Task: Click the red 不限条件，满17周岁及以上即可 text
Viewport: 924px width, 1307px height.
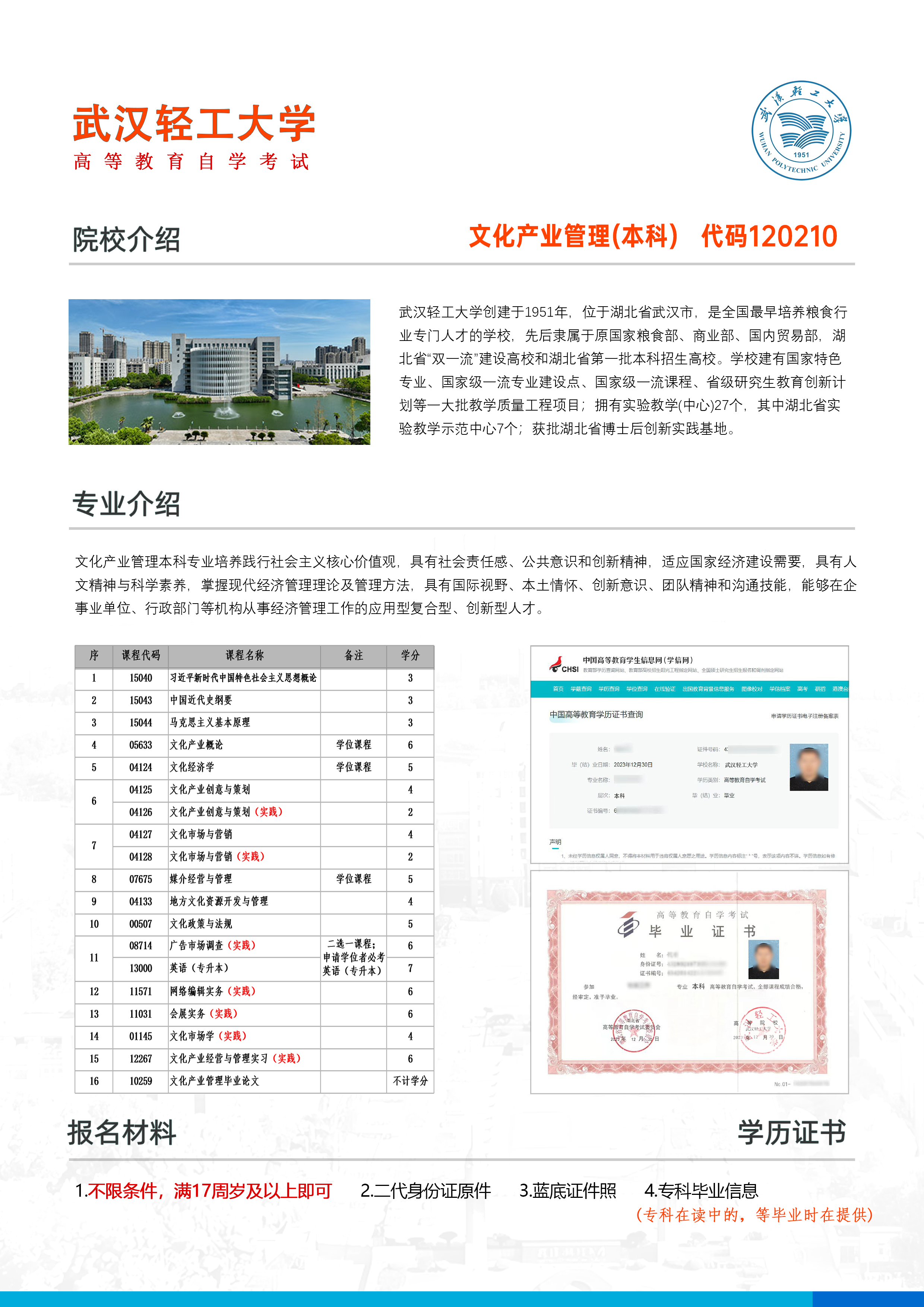Action: click(209, 1190)
